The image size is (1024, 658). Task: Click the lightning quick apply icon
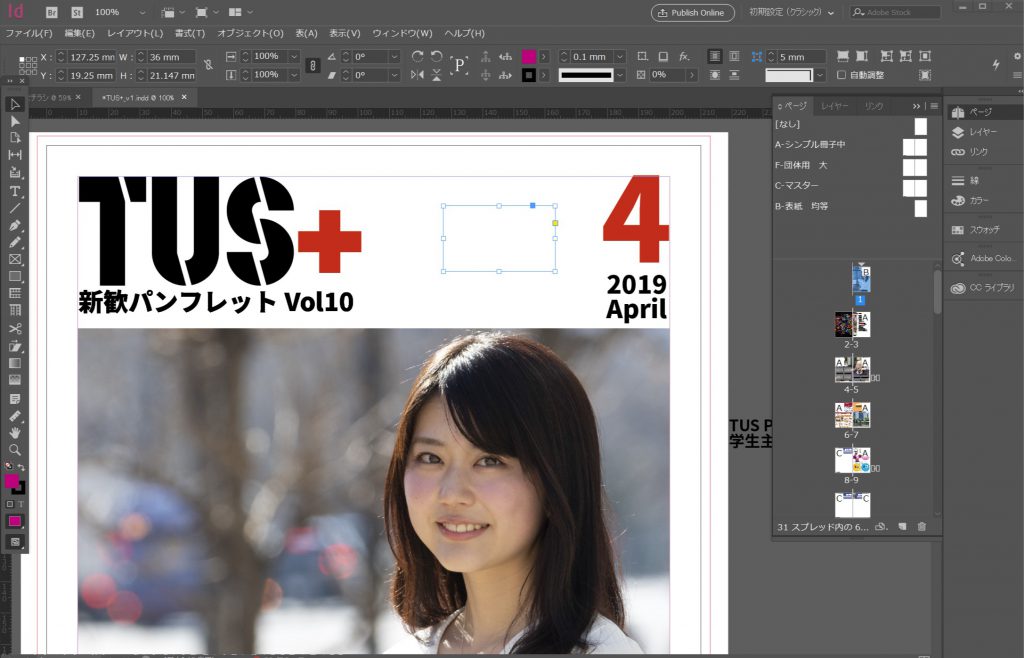coord(996,64)
